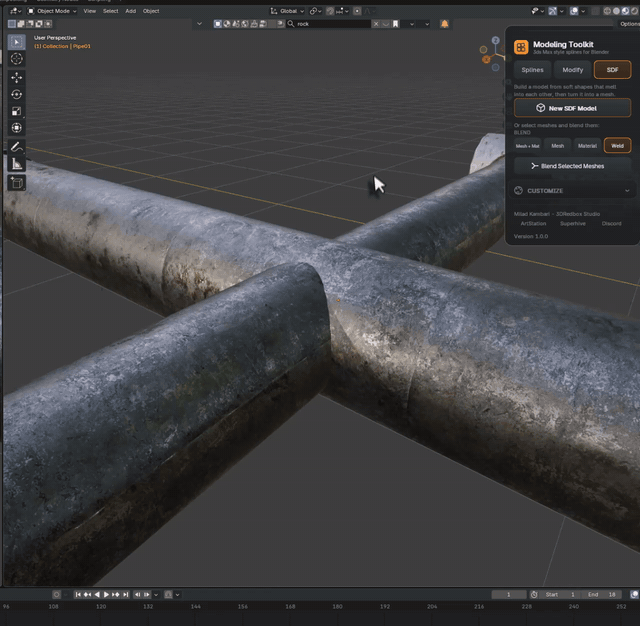Image resolution: width=640 pixels, height=626 pixels.
Task: Toggle viewport overlays
Action: click(574, 11)
